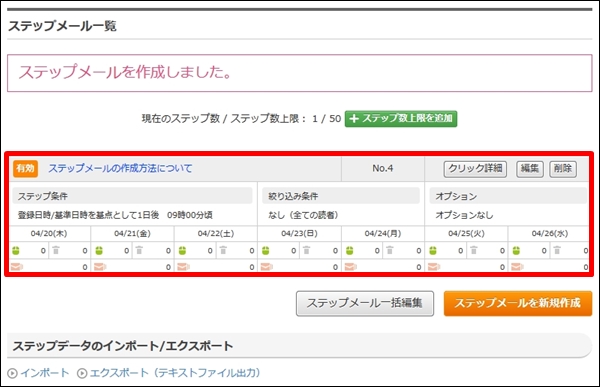Click the 04/22(土) date header

click(216, 234)
